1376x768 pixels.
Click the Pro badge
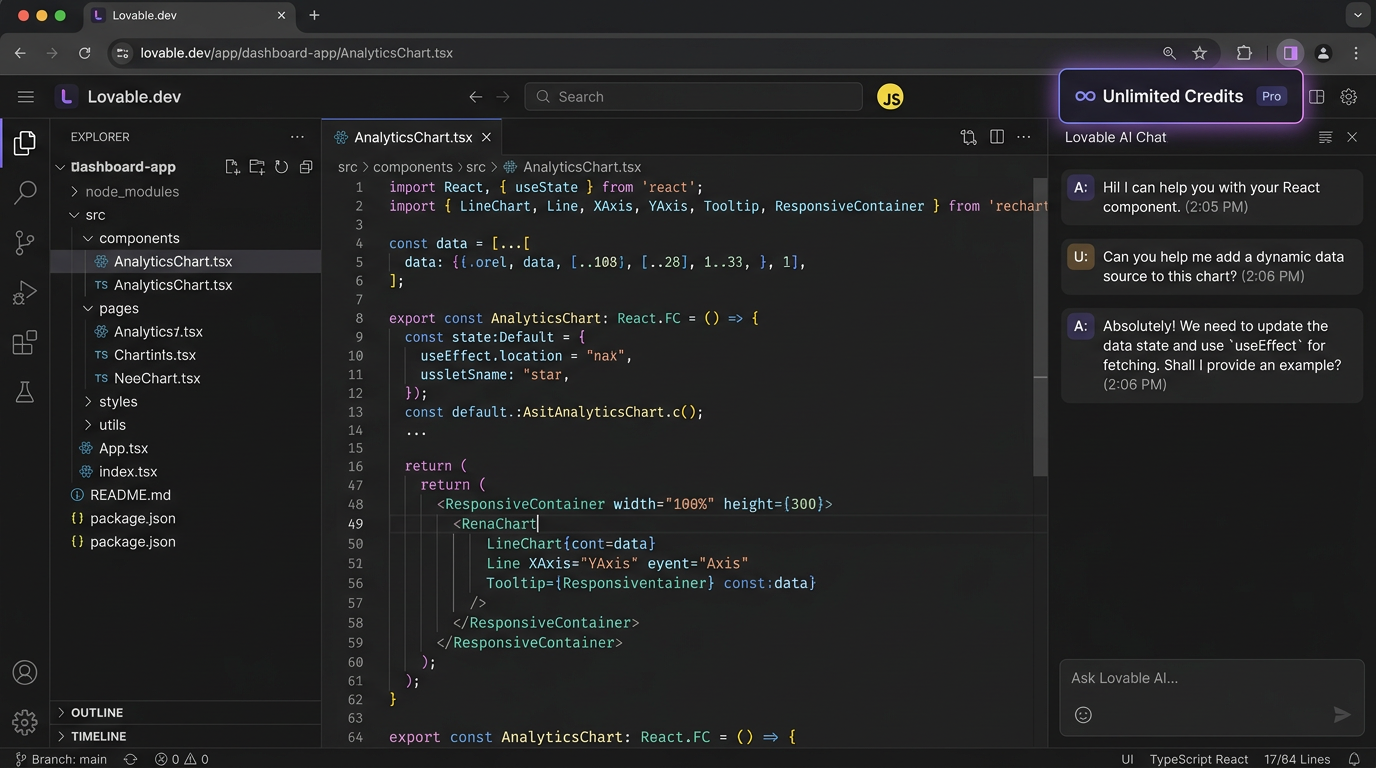coord(1271,96)
